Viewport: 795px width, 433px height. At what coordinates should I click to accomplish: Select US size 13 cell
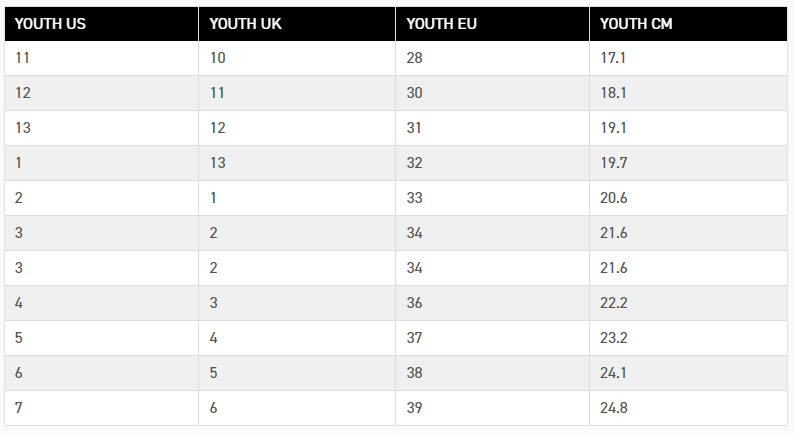click(x=101, y=128)
